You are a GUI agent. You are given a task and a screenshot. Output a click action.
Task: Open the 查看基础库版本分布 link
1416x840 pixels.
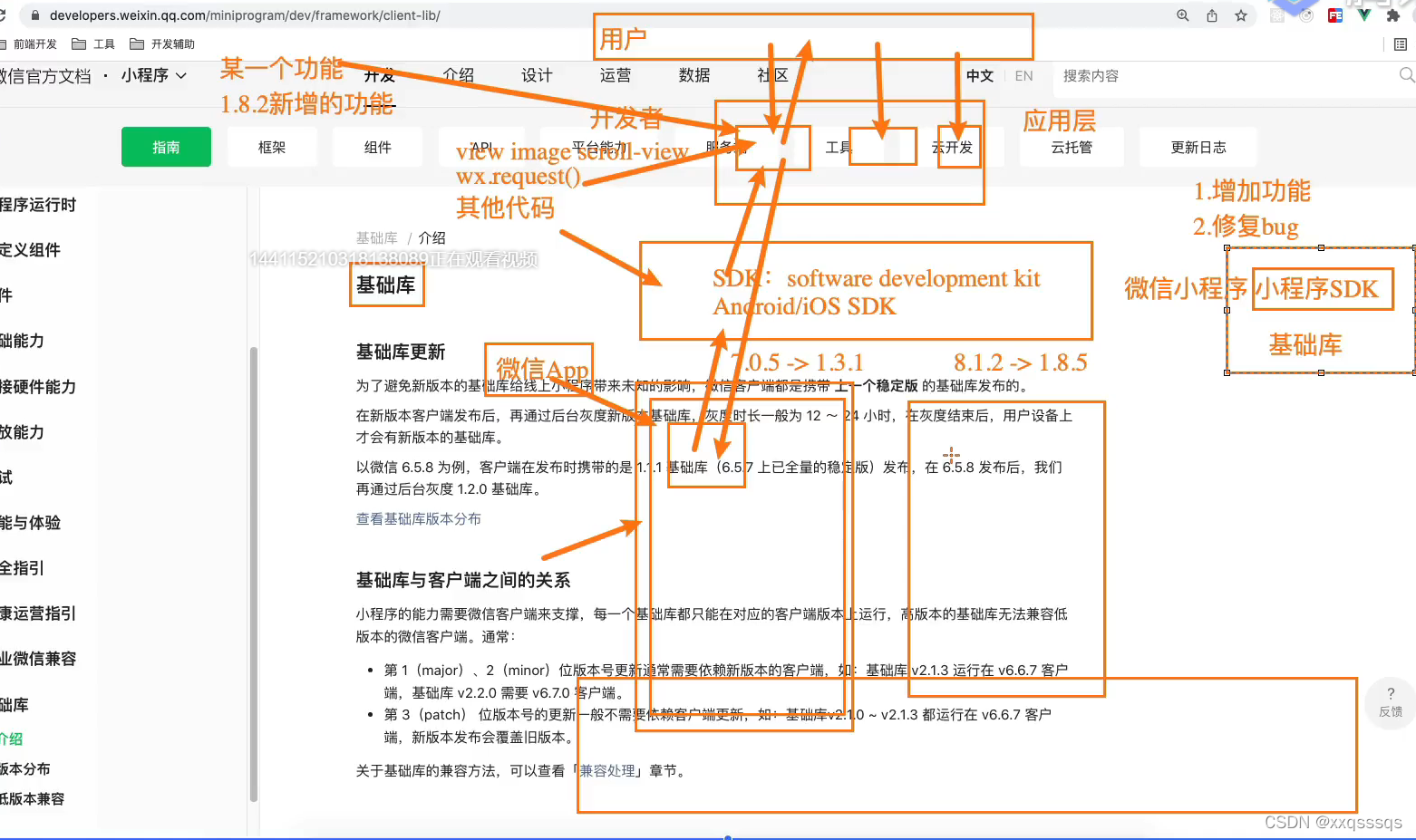coord(418,518)
